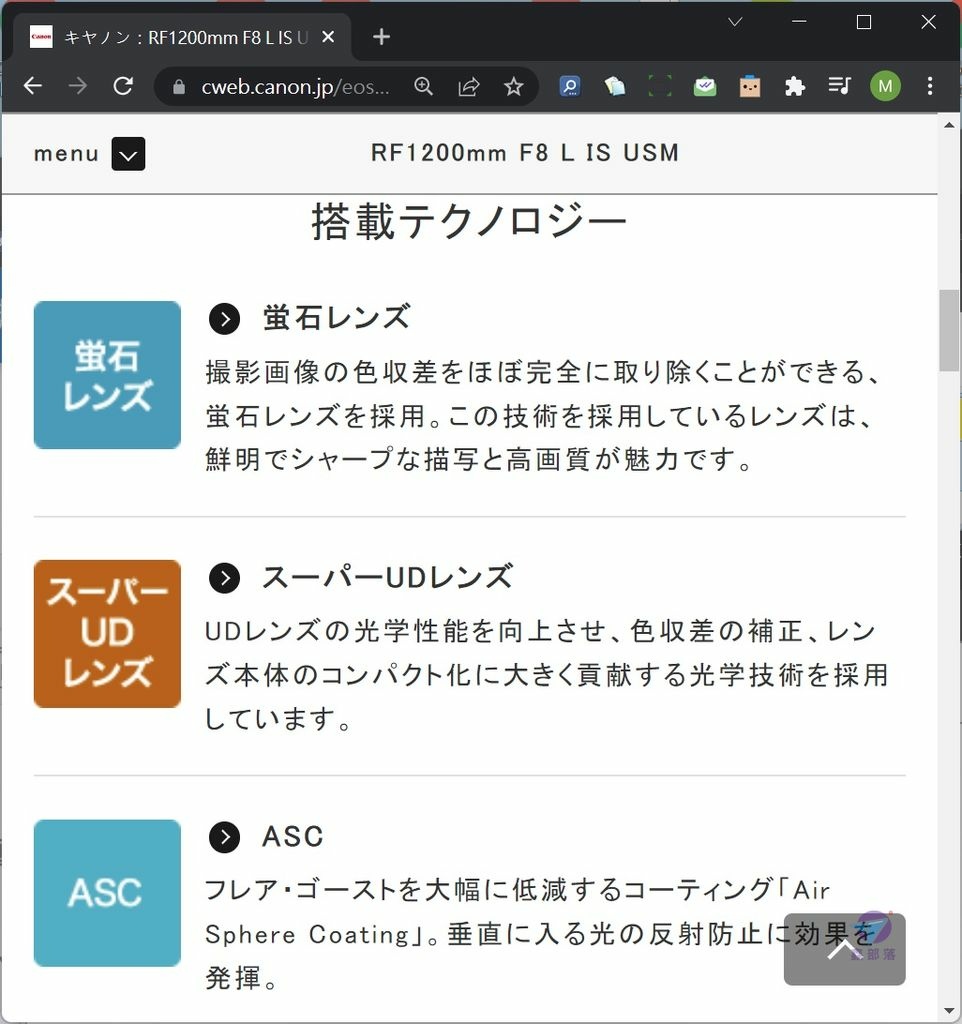
Task: Open the paper stack extension icon
Action: pos(615,86)
